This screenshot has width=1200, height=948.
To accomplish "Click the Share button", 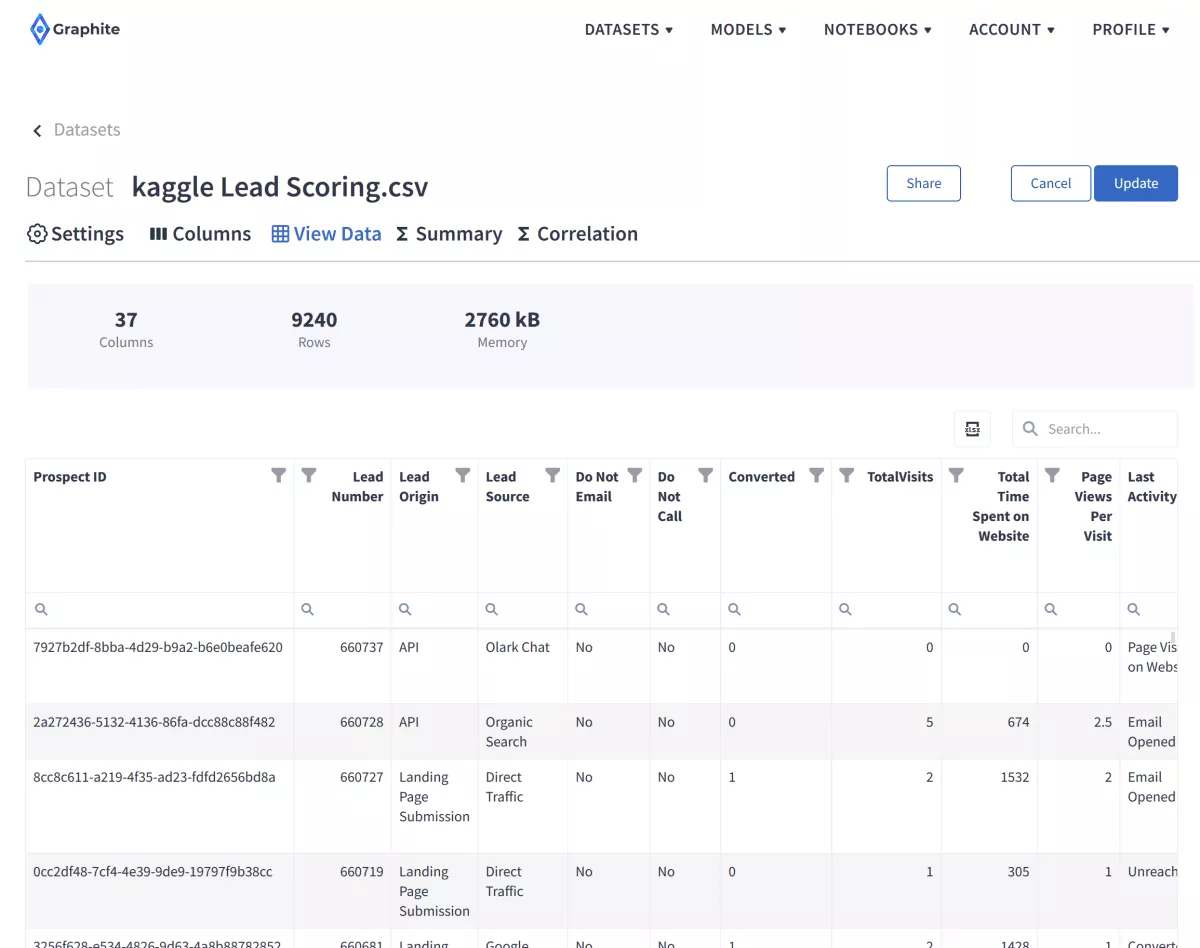I will [x=923, y=183].
